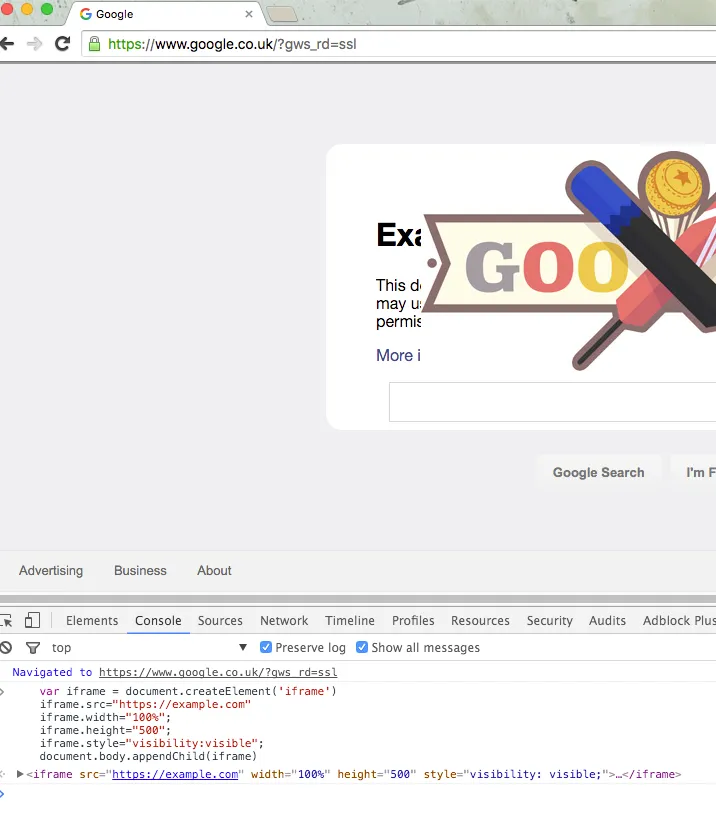
Task: Minimize window with the yellow button
Action: [27, 9]
